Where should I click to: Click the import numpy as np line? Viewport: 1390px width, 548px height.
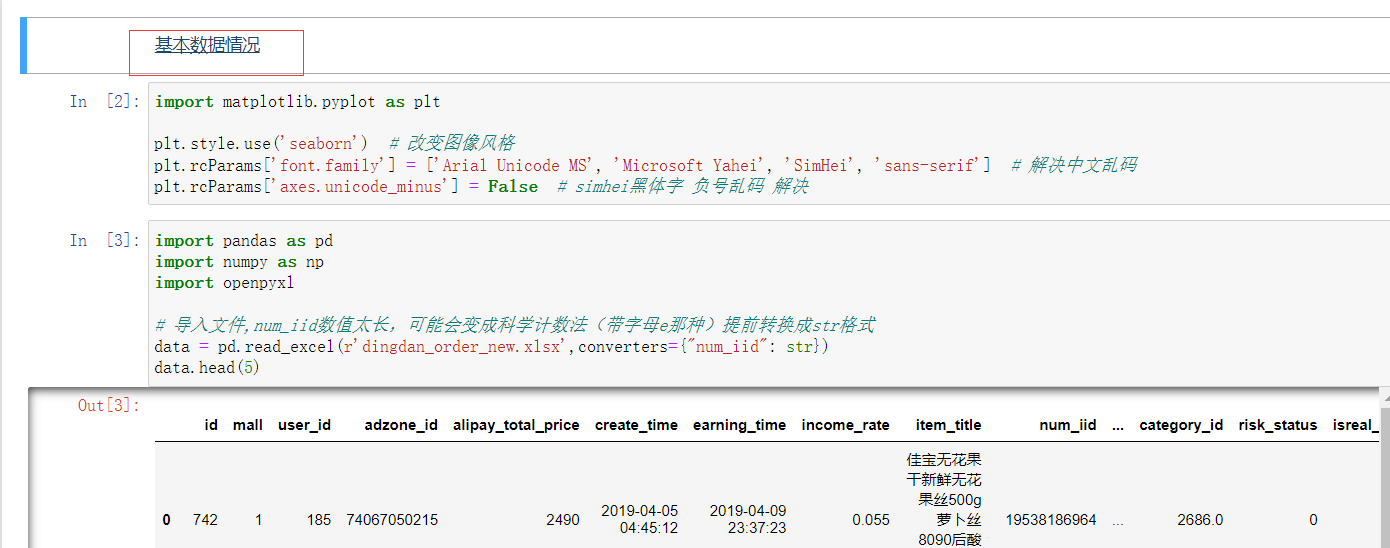point(239,262)
